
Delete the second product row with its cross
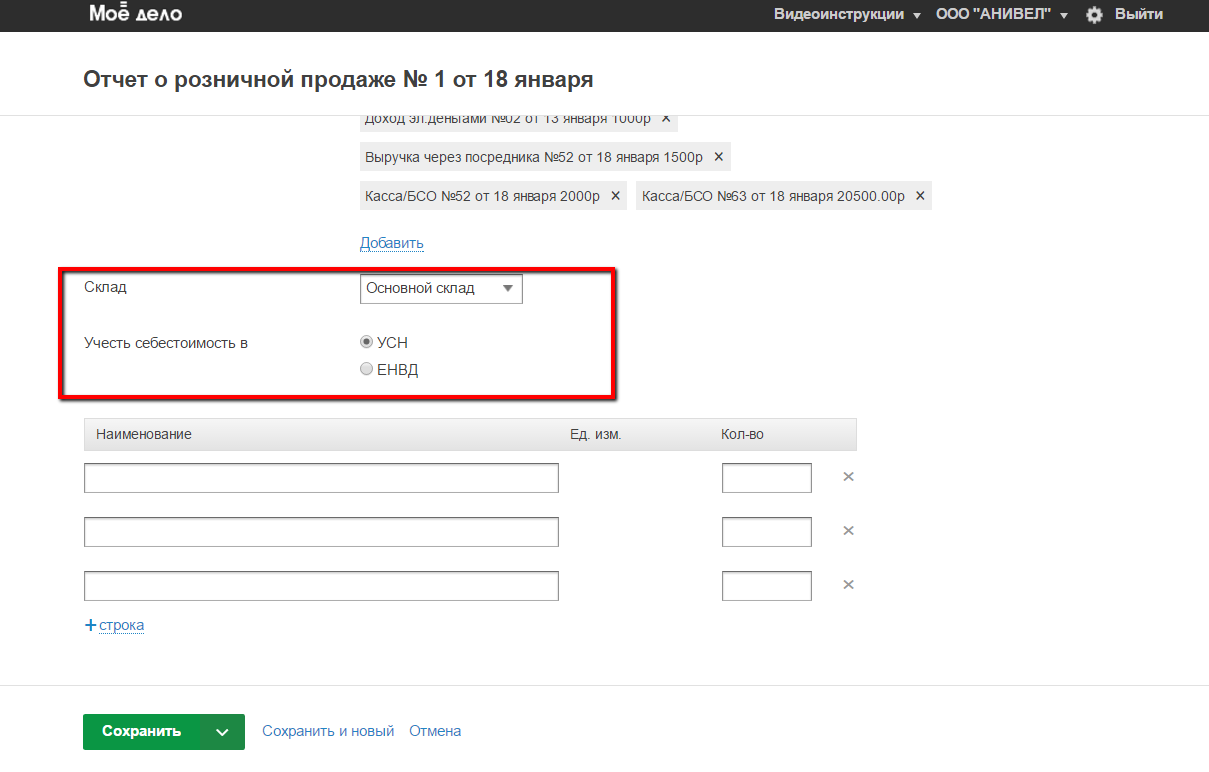[848, 531]
